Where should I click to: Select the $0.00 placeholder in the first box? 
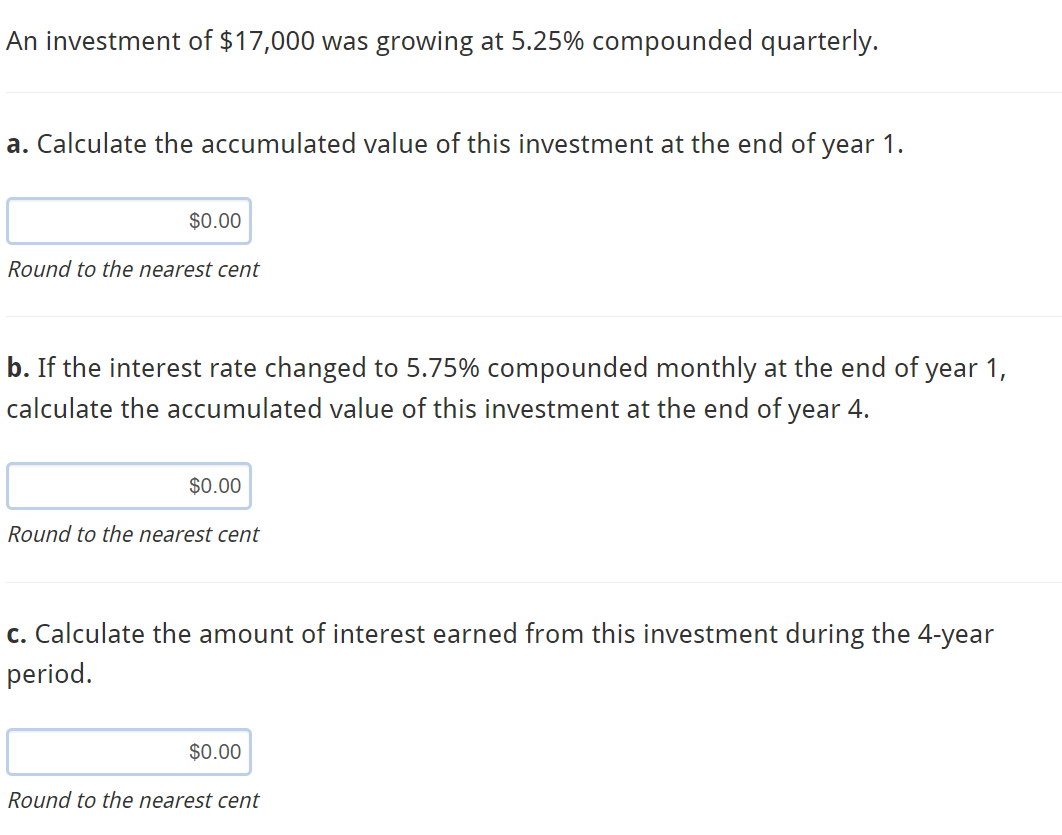click(213, 221)
